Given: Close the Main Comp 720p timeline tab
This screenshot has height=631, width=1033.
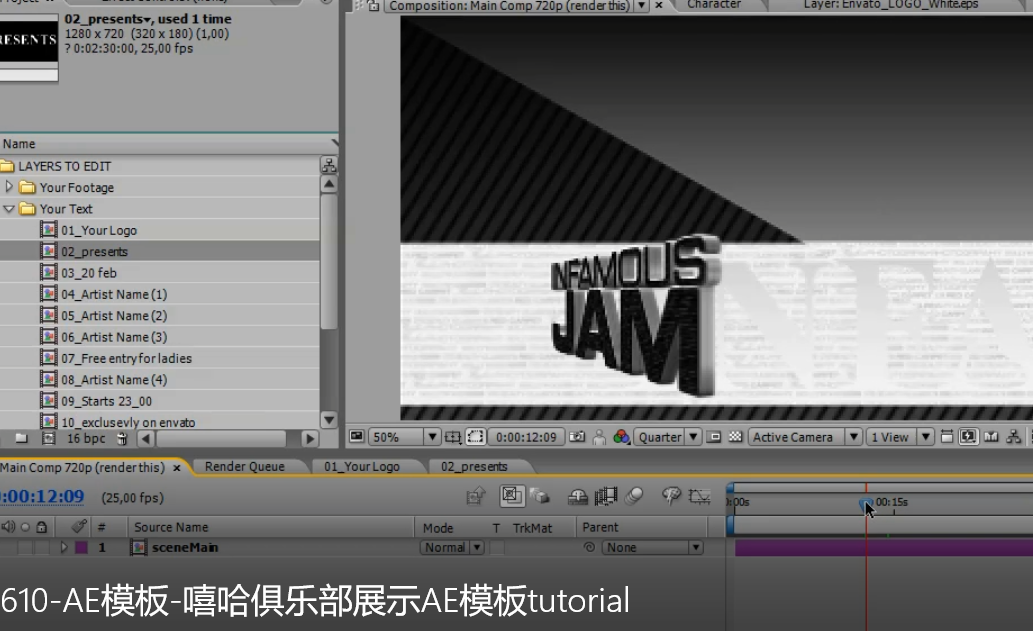Looking at the screenshot, I should coord(177,468).
